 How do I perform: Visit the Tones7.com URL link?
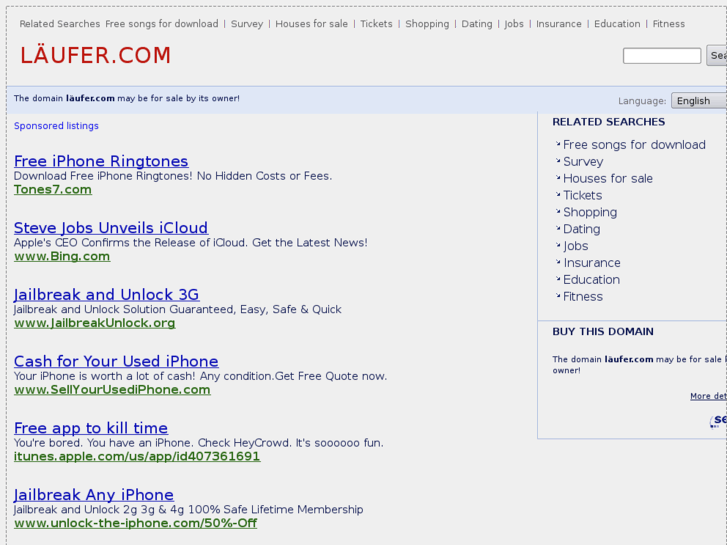(53, 190)
